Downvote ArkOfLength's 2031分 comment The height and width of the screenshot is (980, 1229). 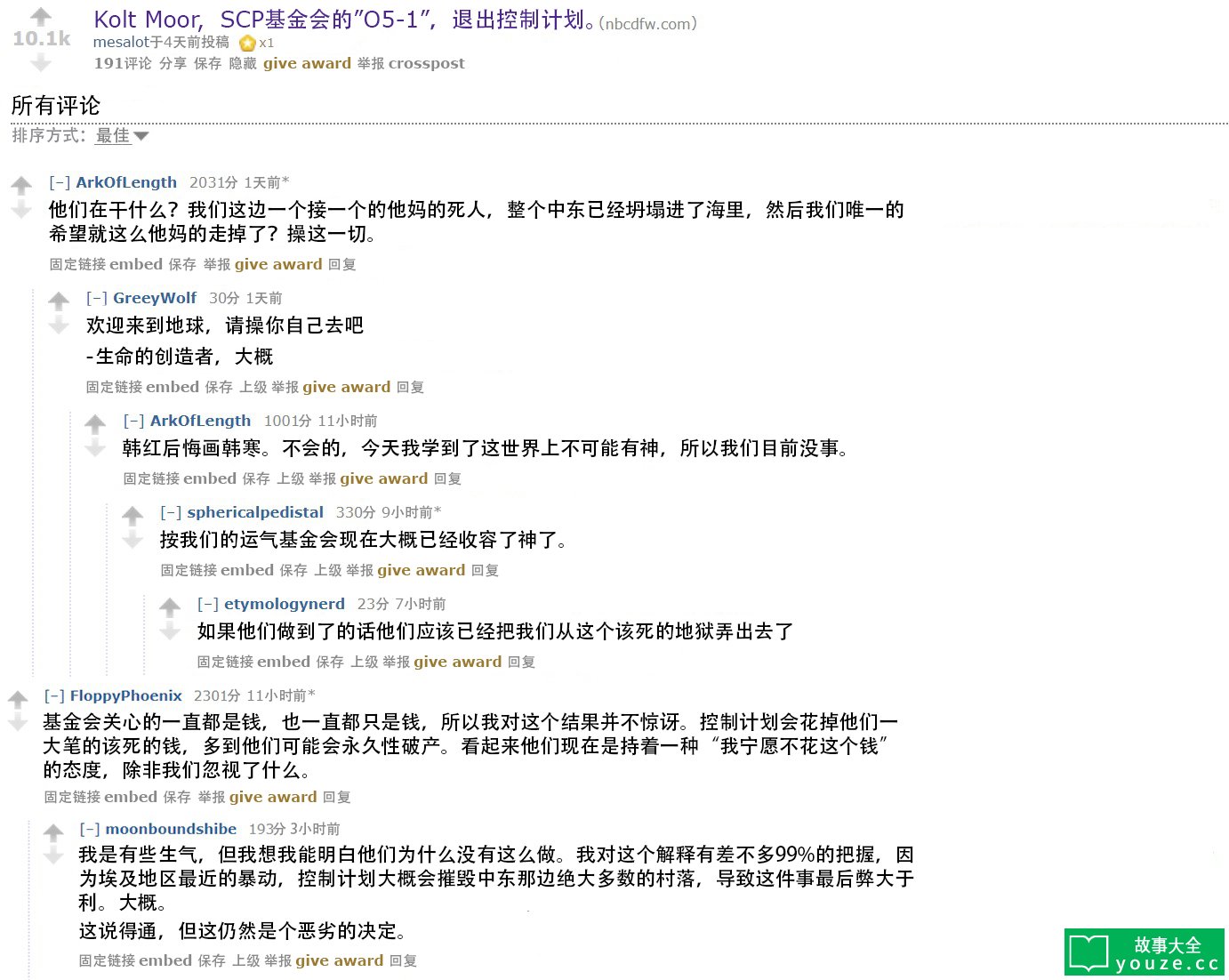(x=21, y=210)
